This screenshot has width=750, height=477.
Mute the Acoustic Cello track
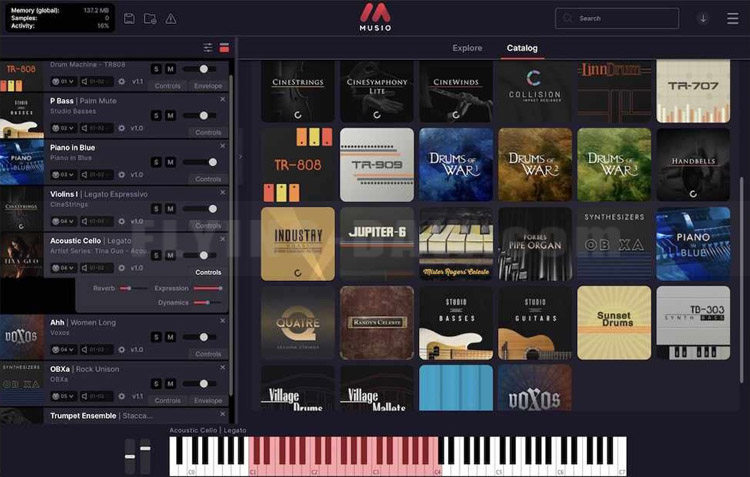click(170, 255)
